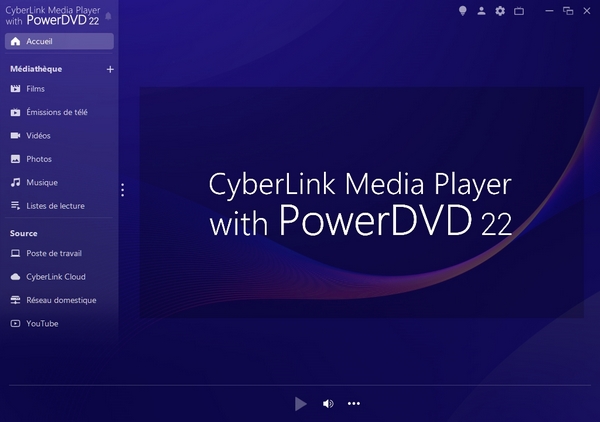The width and height of the screenshot is (600, 422).
Task: Mute the volume speaker icon
Action: [328, 404]
